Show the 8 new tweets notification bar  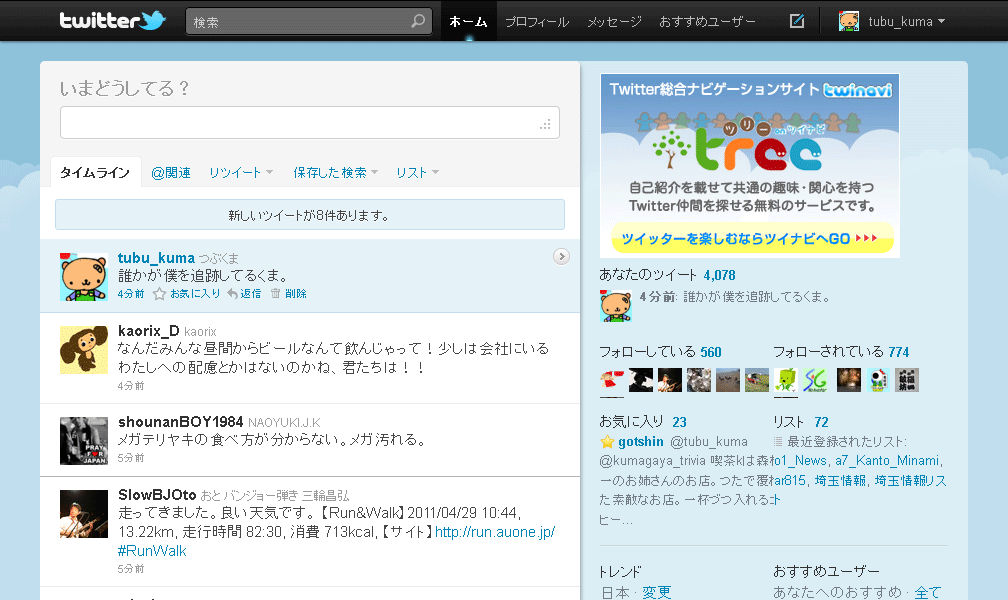click(x=310, y=215)
